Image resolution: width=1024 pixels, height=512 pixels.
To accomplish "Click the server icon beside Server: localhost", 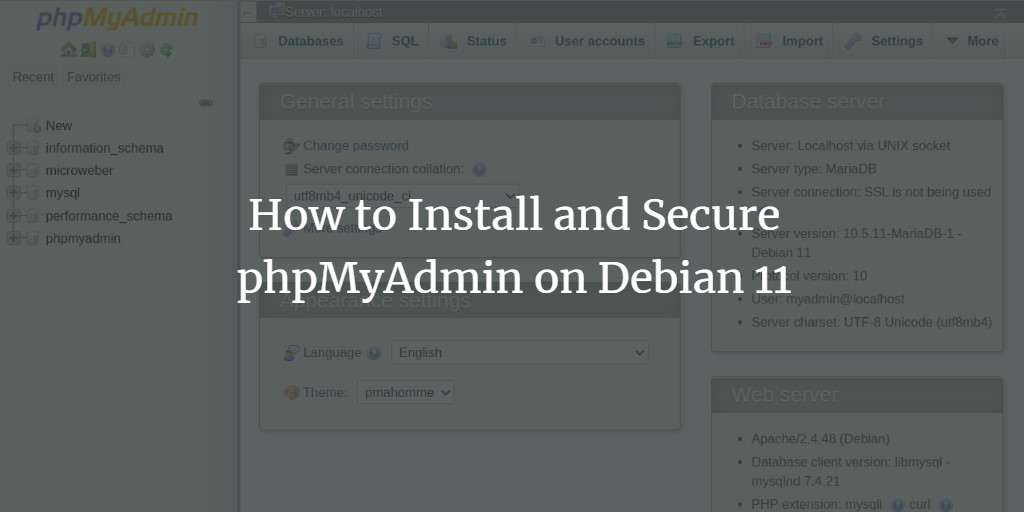I will pyautogui.click(x=277, y=11).
